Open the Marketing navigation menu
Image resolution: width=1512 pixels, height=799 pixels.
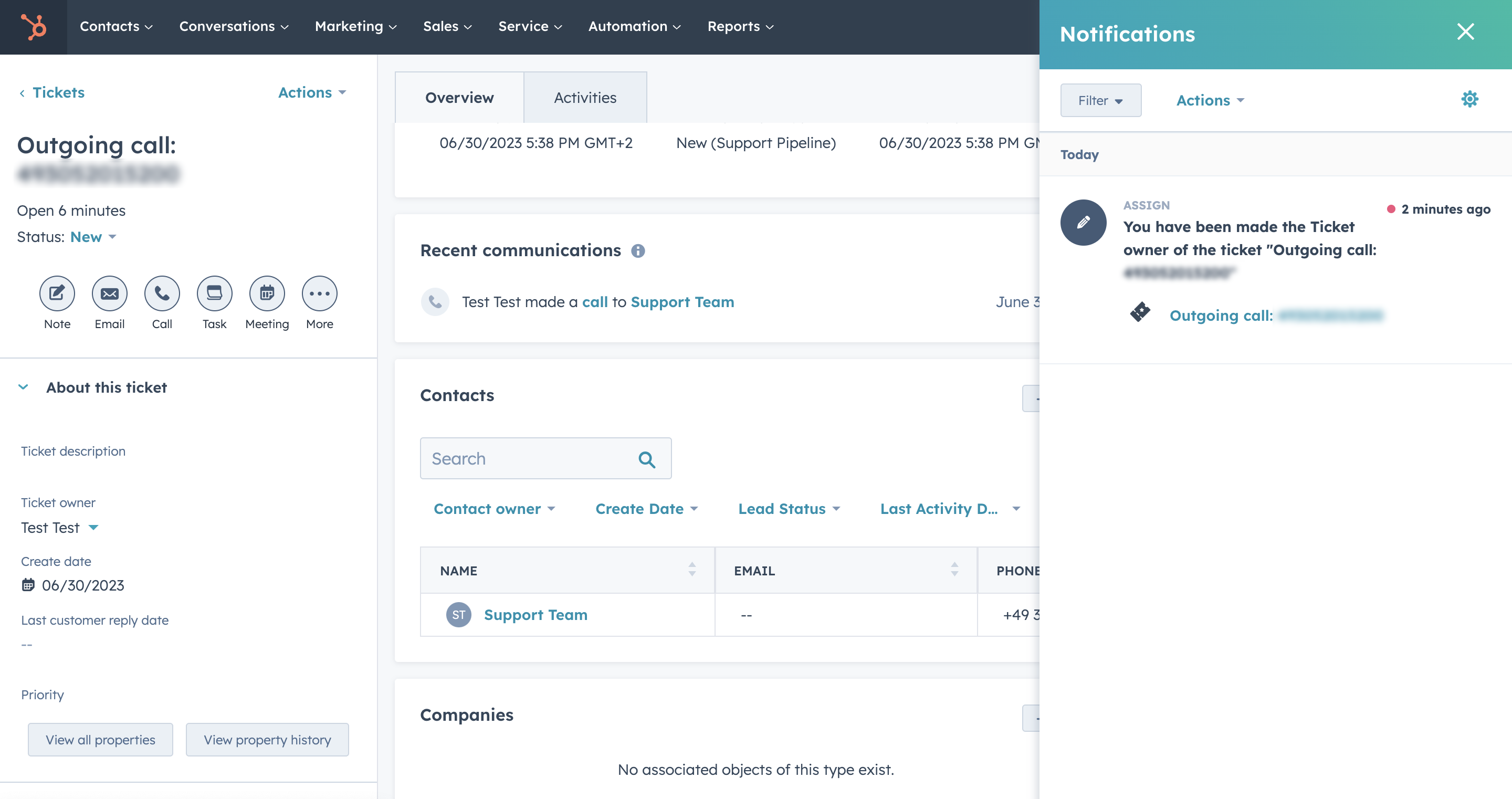coord(356,27)
